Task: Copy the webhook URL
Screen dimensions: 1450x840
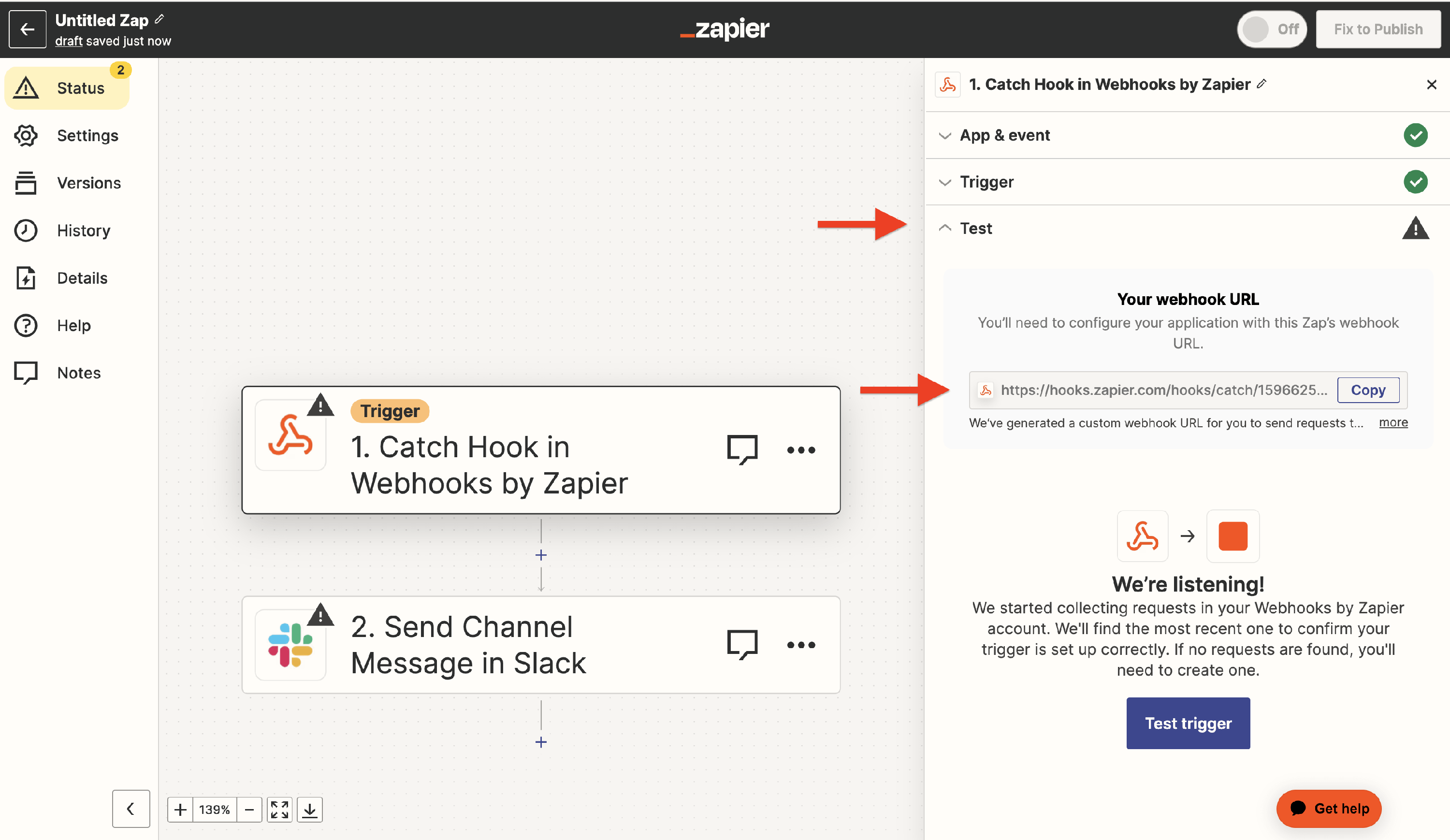Action: pos(1368,390)
